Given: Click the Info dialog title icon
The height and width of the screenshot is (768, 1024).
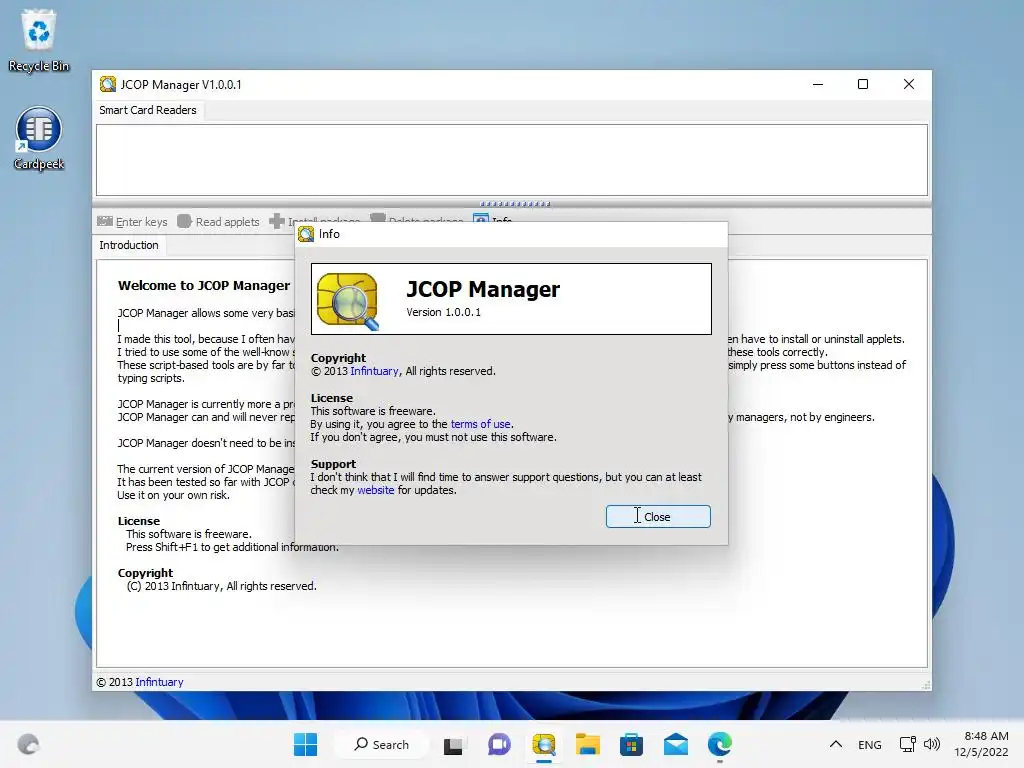Looking at the screenshot, I should 306,234.
